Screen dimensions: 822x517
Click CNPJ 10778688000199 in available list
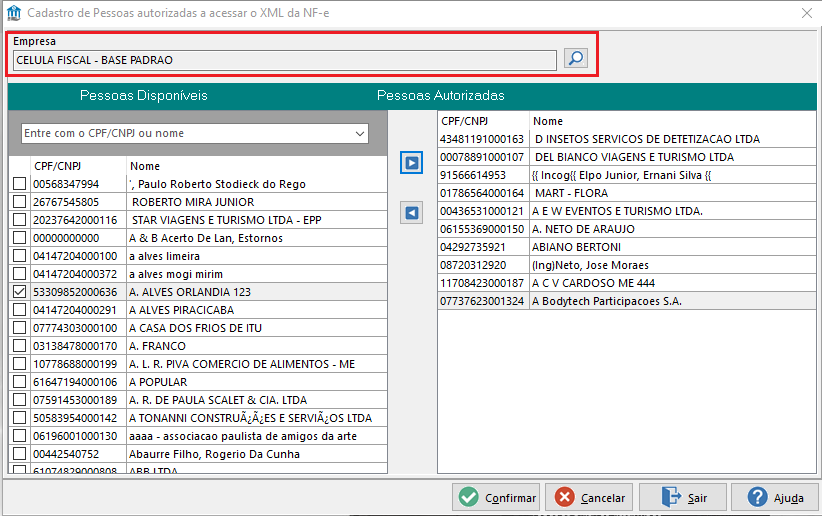[75, 364]
